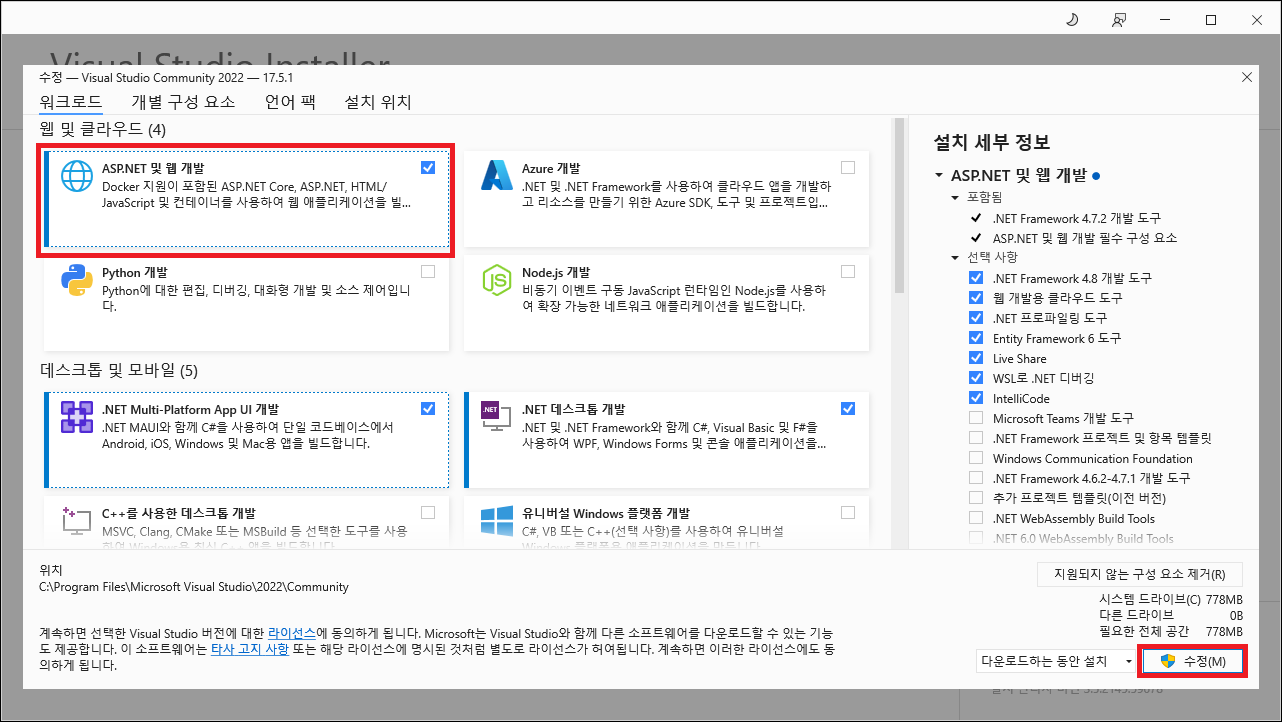
Task: Click the installation path C:\Program Files text
Action: (x=194, y=587)
